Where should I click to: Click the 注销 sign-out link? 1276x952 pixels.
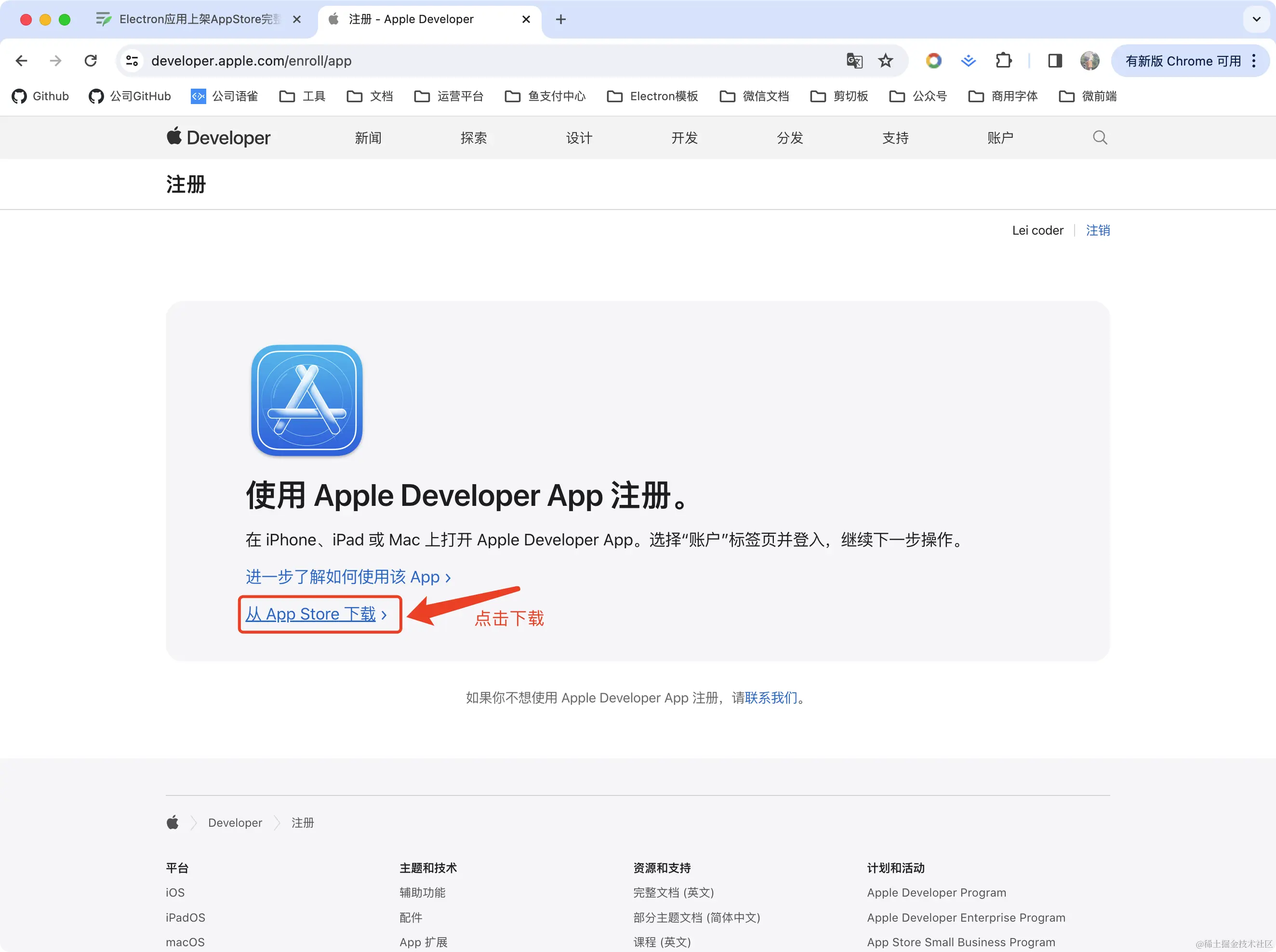[x=1098, y=230]
